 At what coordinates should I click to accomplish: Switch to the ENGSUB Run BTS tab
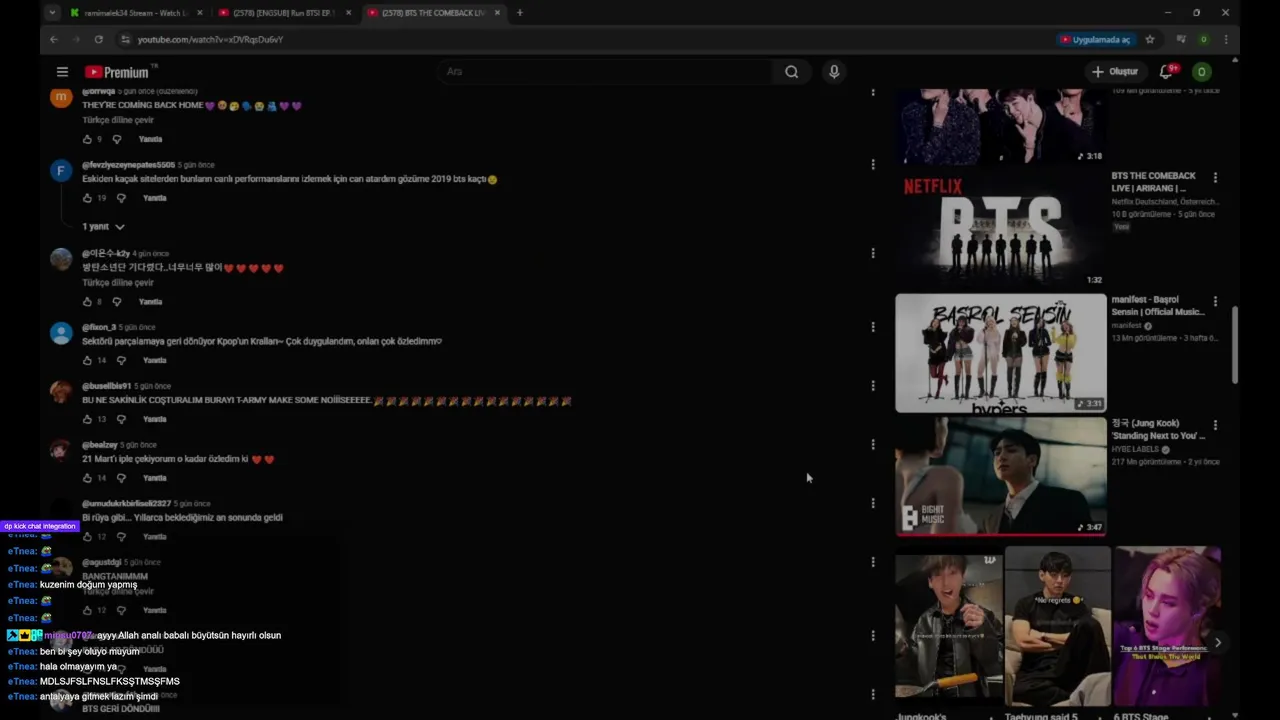pyautogui.click(x=284, y=13)
